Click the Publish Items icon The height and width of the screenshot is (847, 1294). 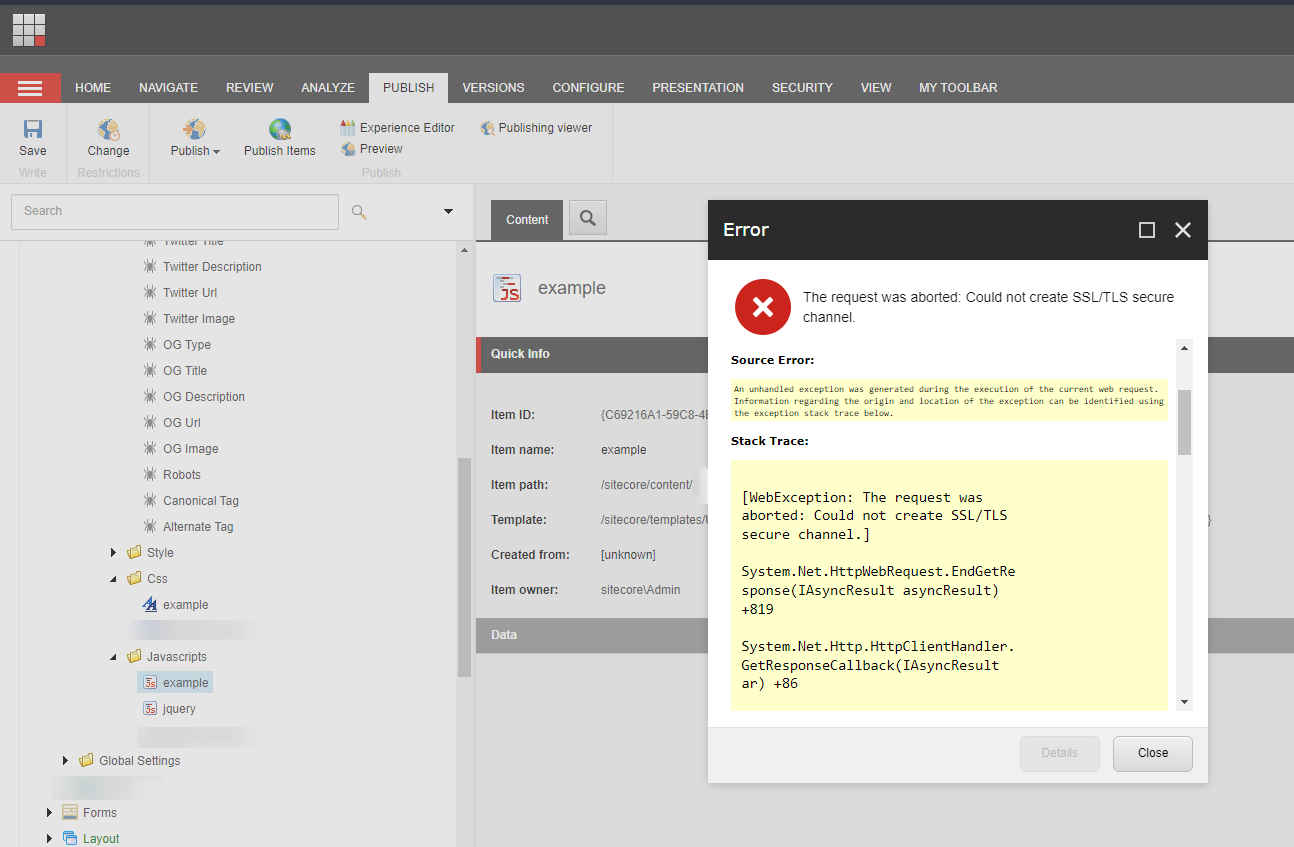[x=280, y=129]
